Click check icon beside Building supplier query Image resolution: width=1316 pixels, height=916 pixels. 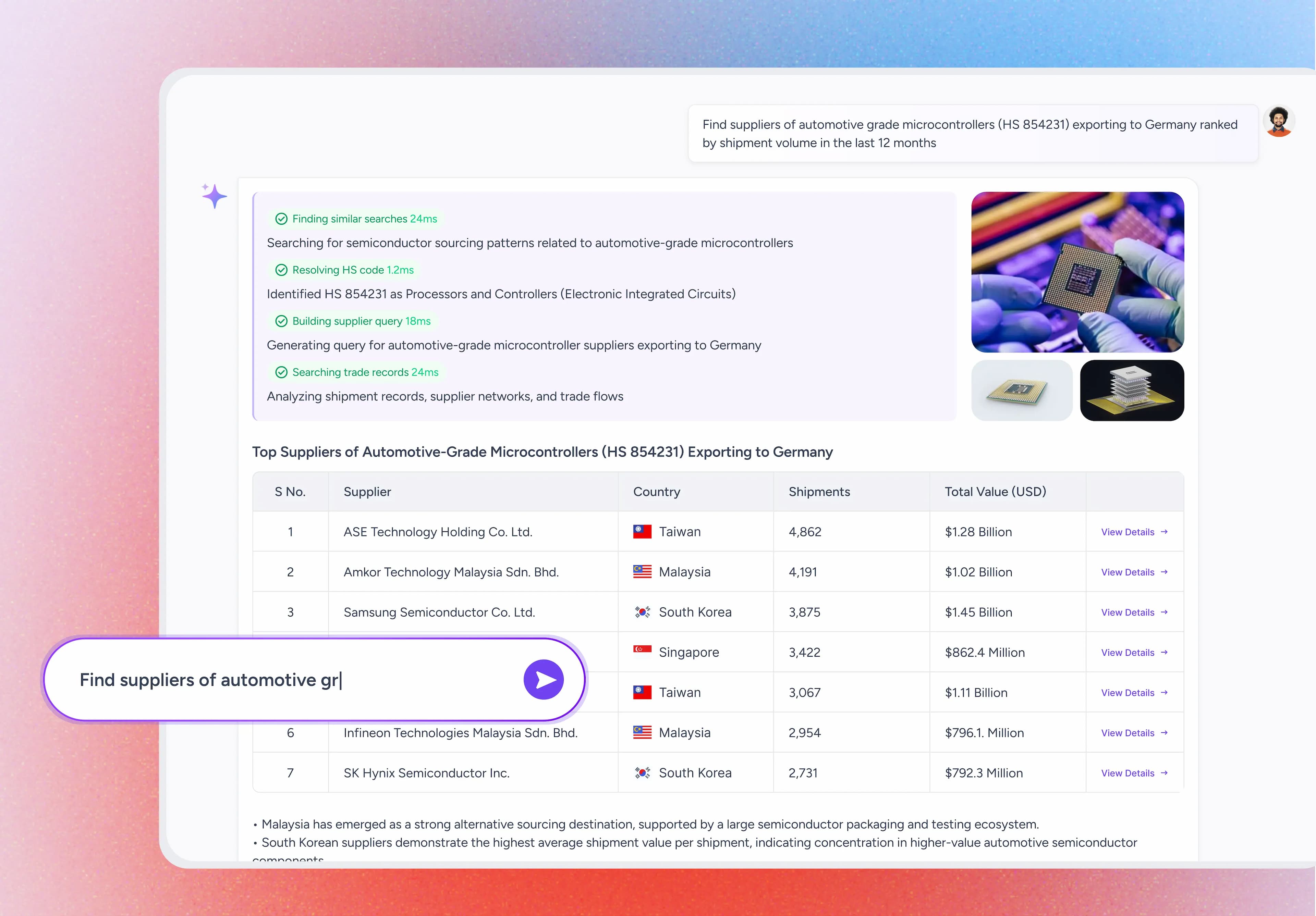281,321
